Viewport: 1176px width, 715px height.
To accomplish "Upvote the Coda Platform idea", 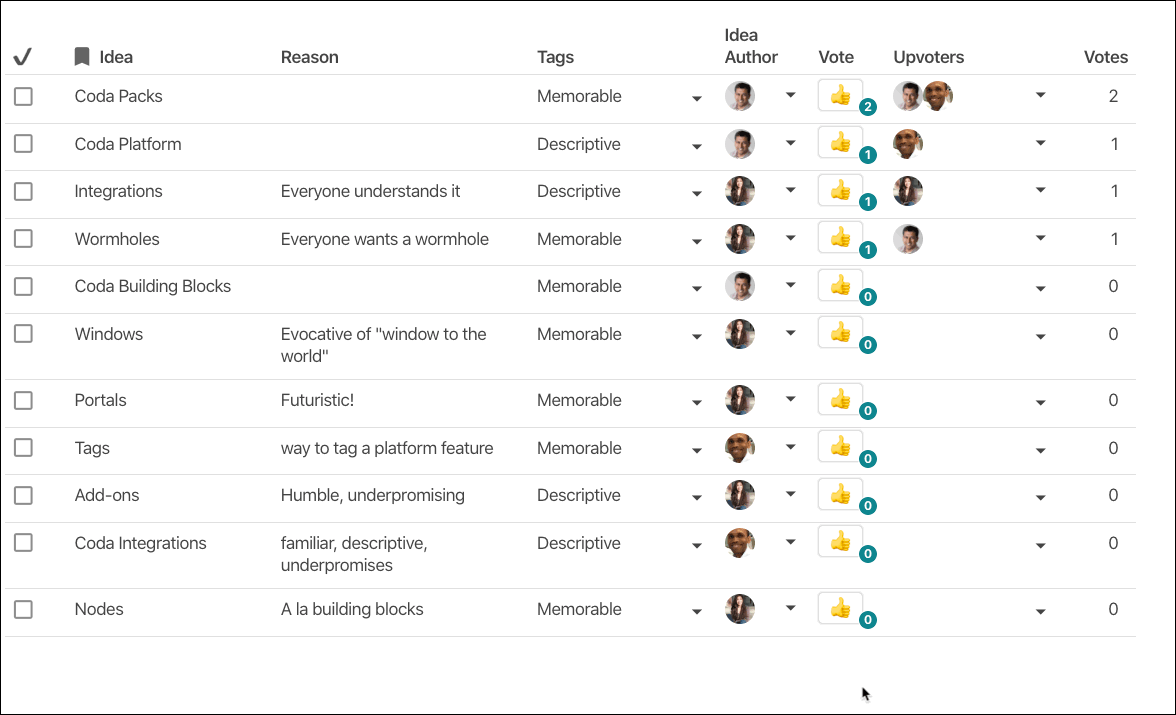I will pyautogui.click(x=840, y=143).
